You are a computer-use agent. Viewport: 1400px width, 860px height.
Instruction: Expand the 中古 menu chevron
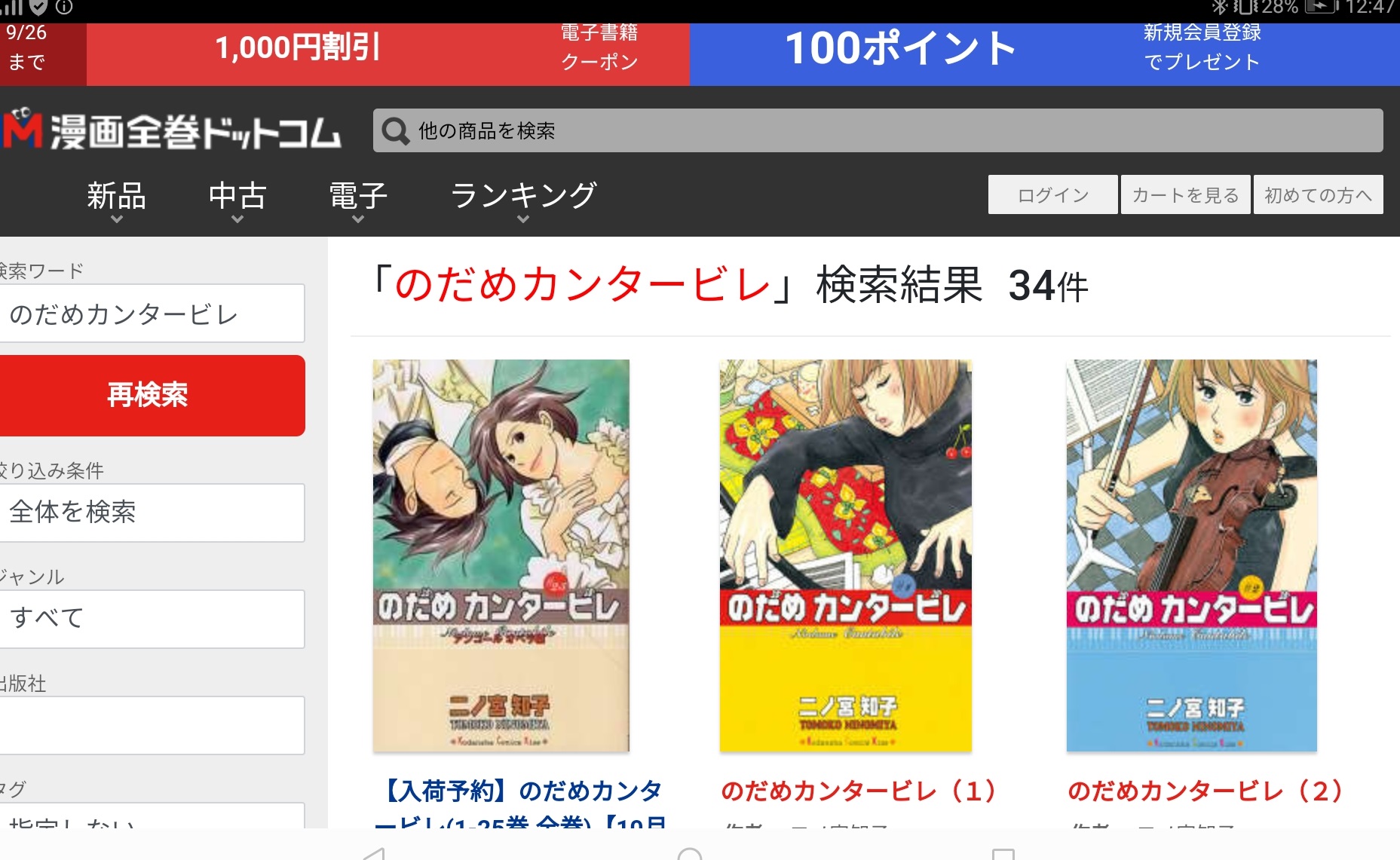coord(237,219)
